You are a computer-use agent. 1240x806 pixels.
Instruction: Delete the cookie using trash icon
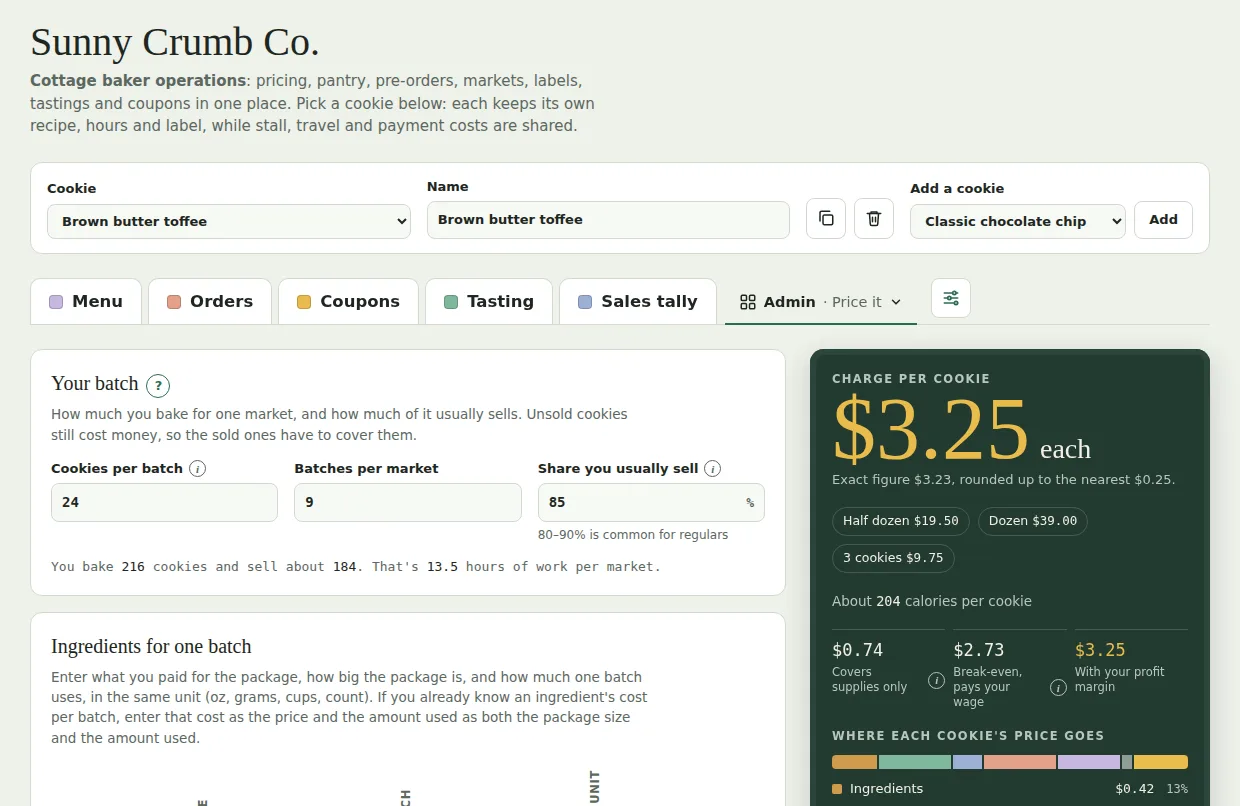click(874, 218)
